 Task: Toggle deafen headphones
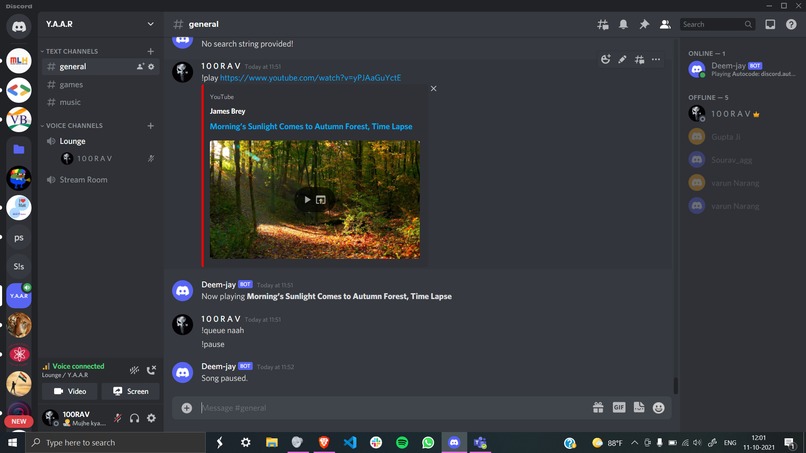point(134,418)
